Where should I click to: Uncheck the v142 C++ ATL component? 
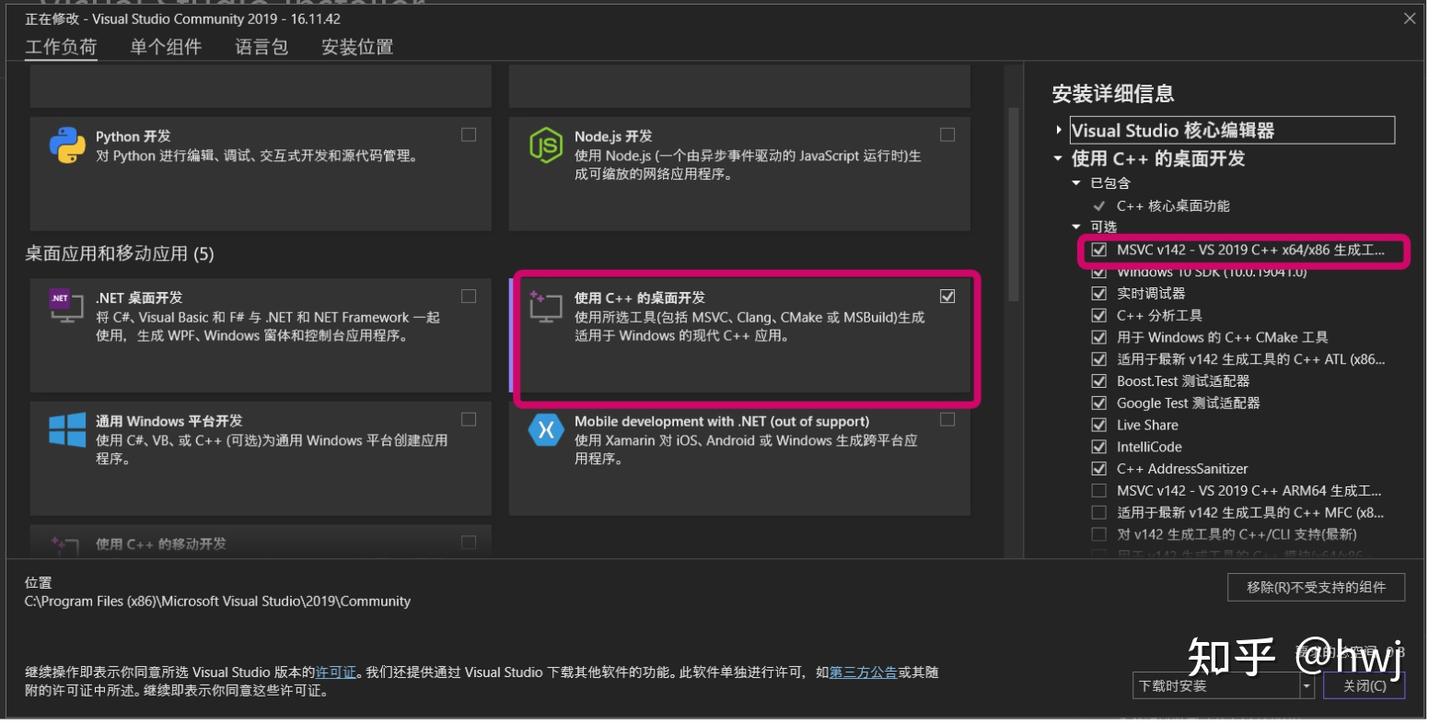1099,359
